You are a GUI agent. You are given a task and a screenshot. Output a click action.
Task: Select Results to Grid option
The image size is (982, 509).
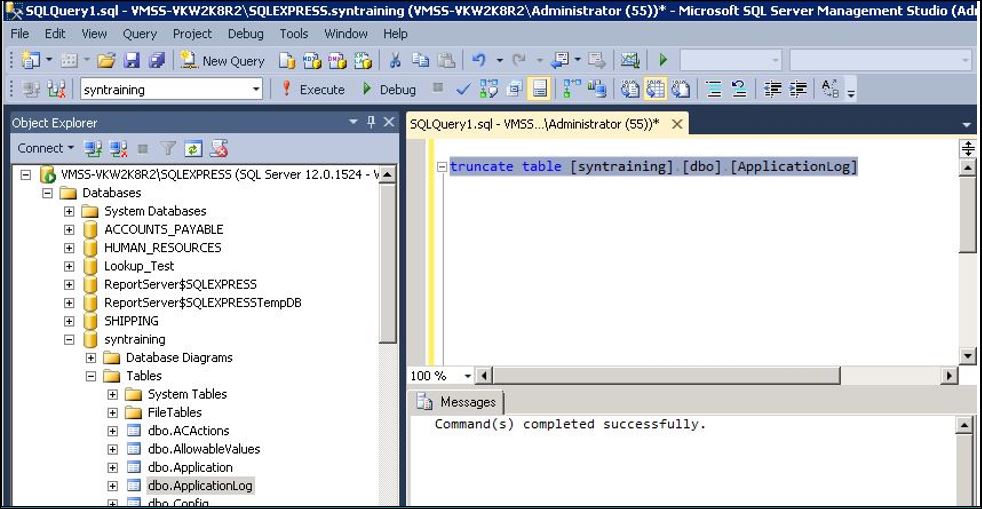[655, 90]
